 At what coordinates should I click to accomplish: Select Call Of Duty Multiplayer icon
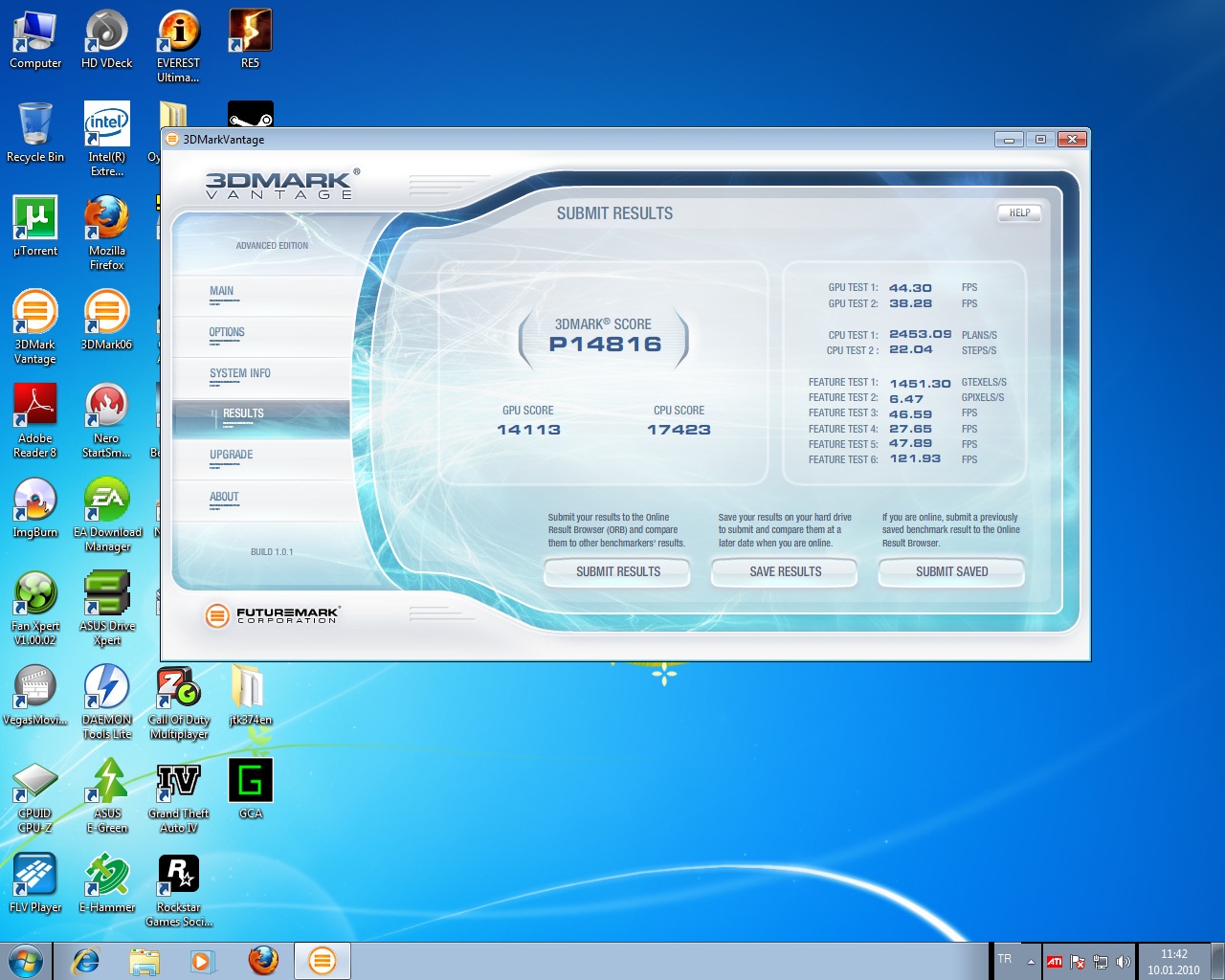pos(178,702)
